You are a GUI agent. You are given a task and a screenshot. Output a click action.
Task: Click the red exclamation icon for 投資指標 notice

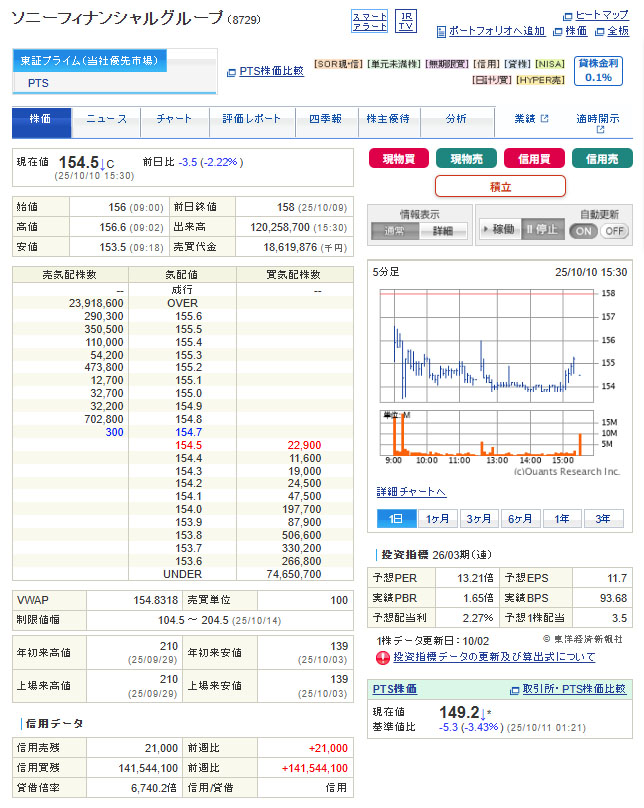[x=382, y=657]
